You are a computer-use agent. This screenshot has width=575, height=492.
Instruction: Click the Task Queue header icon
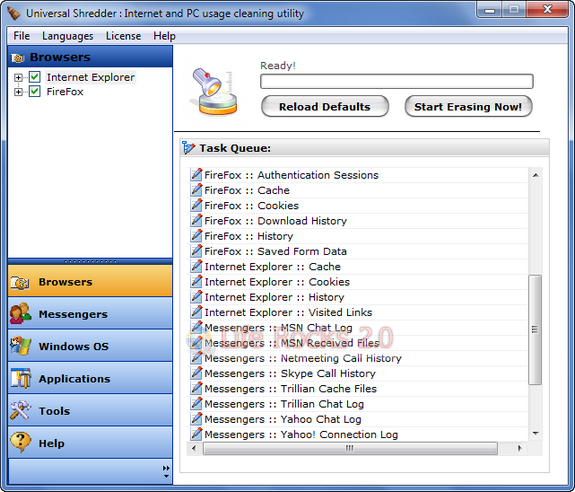tap(188, 148)
